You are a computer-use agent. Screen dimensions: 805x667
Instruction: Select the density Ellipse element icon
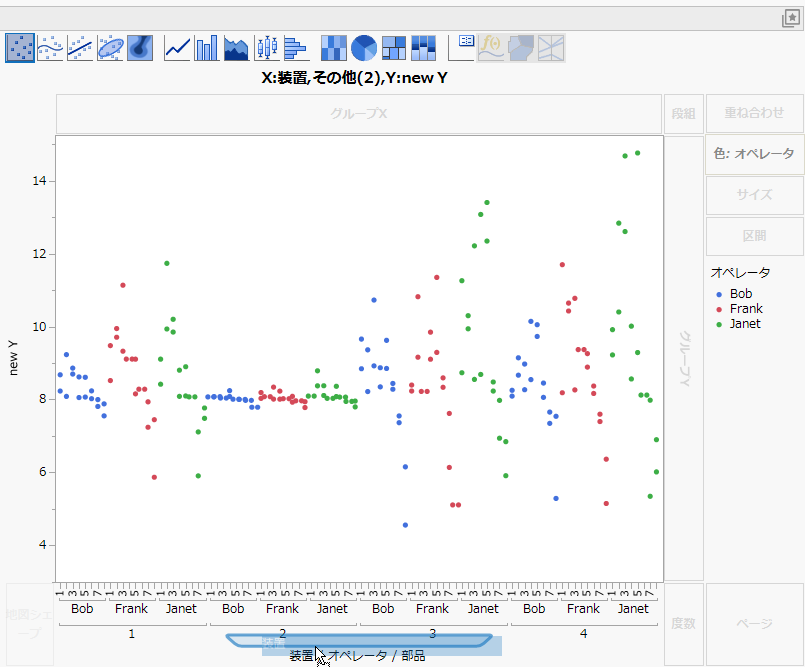click(110, 48)
